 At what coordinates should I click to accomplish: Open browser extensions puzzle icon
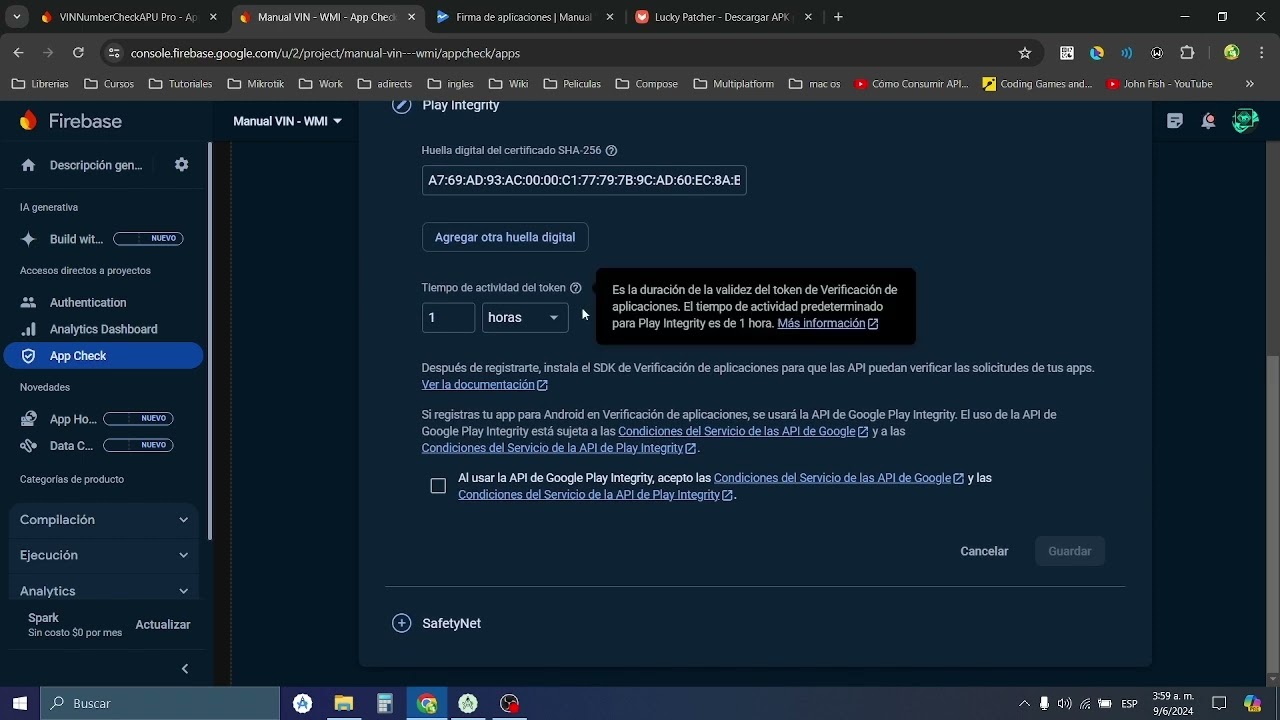coord(1187,53)
